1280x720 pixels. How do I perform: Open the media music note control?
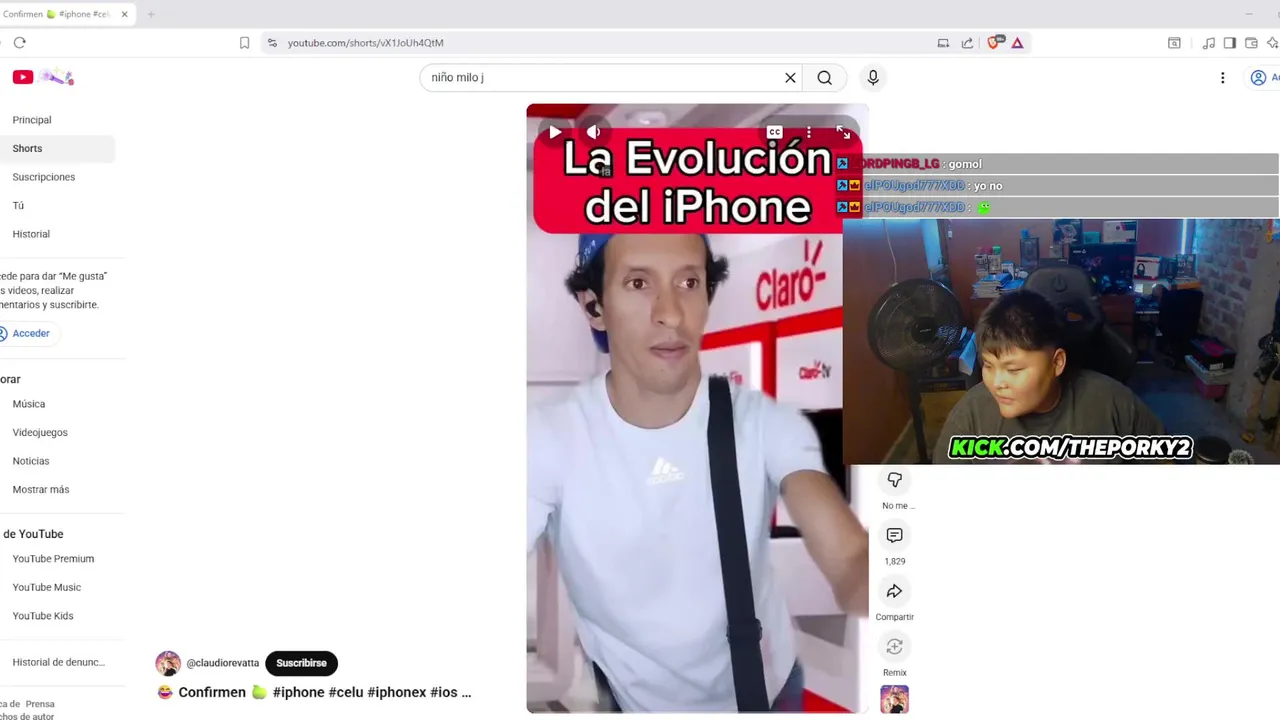pos(1209,43)
